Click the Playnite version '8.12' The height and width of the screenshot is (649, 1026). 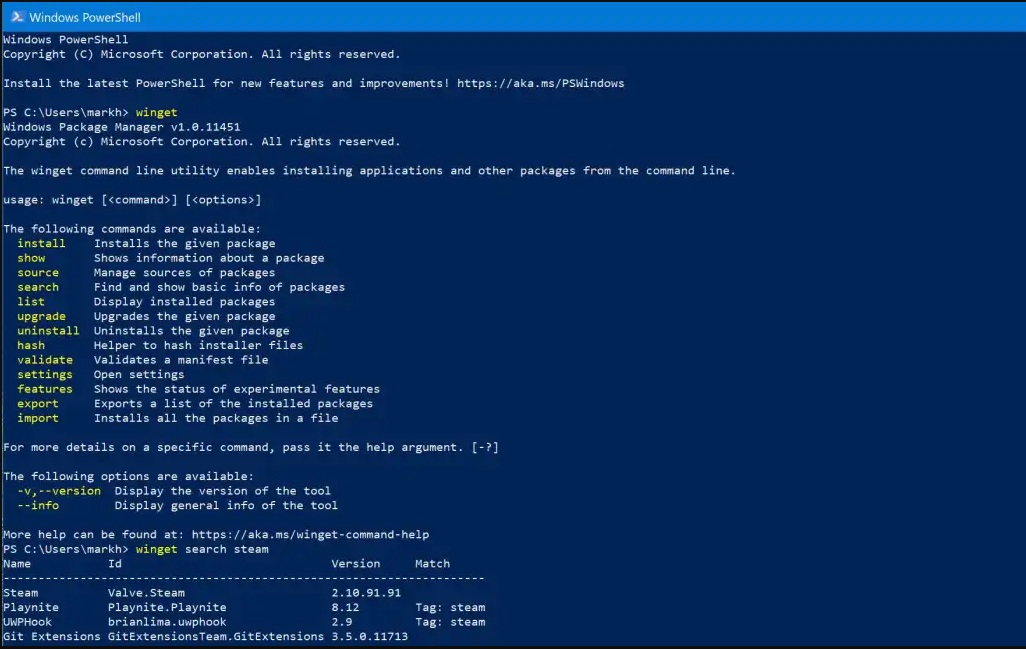point(345,607)
